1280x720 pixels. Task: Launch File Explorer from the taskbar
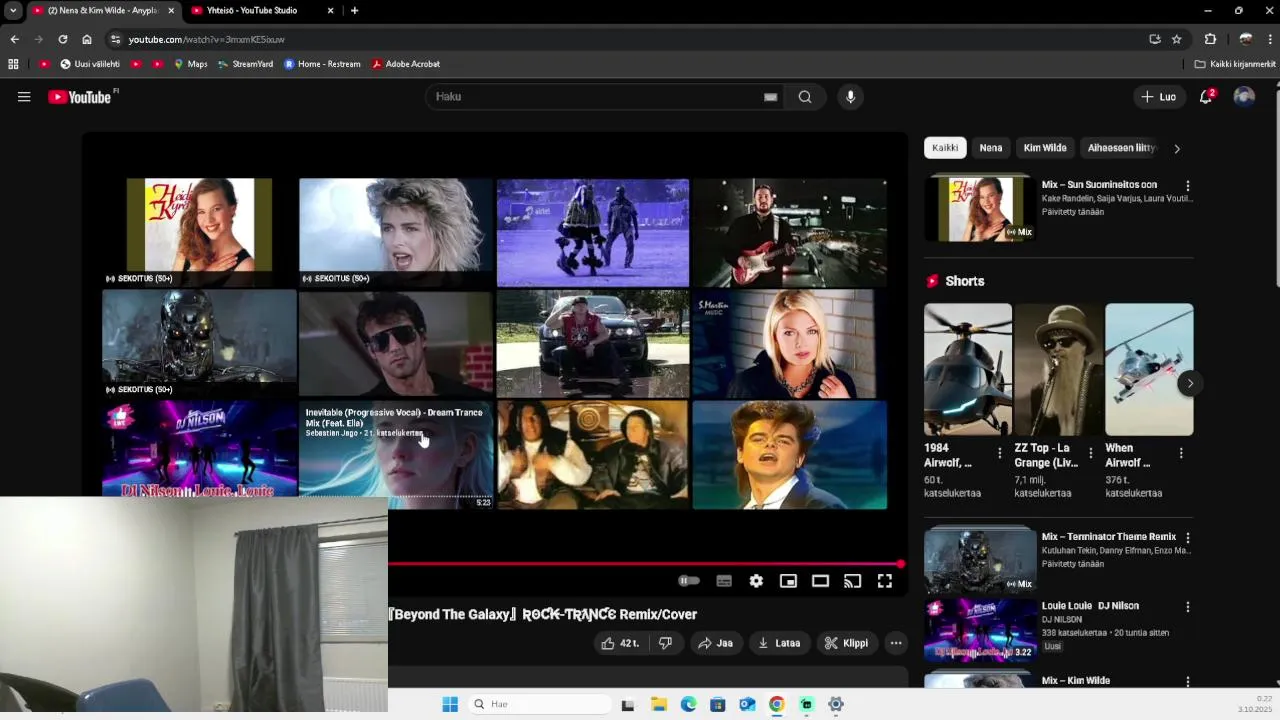[659, 704]
